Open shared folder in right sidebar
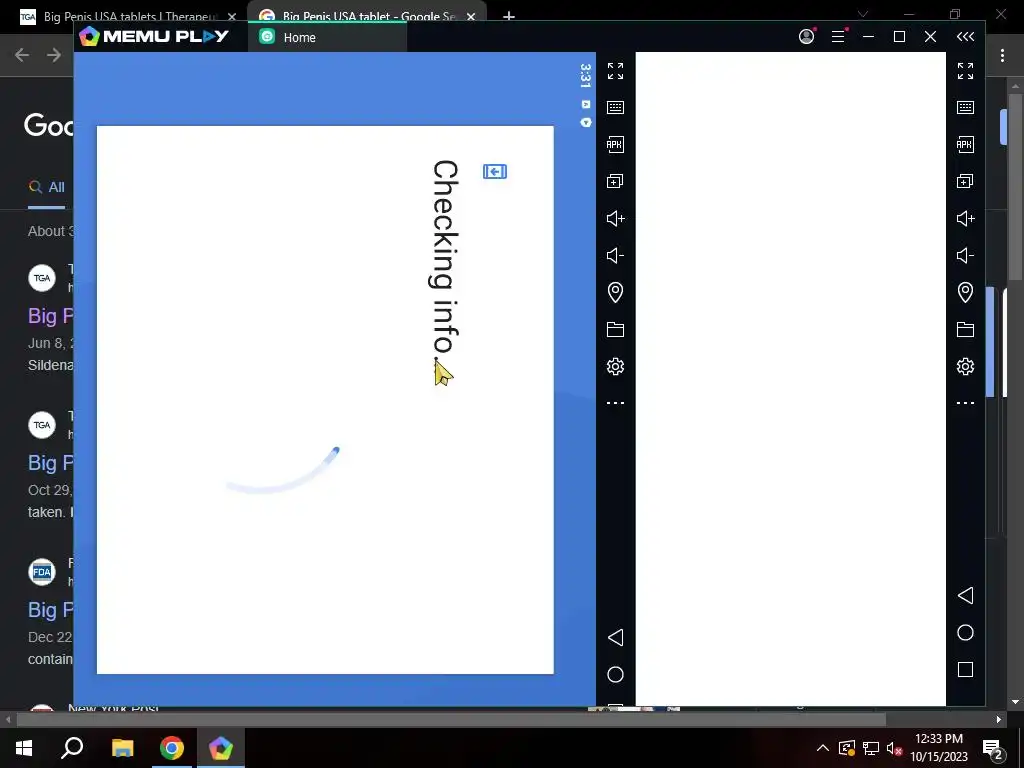The height and width of the screenshot is (768, 1024). (965, 329)
